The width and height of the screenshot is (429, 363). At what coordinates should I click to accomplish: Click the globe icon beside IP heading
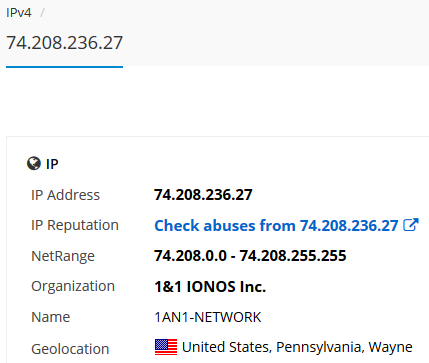(34, 164)
